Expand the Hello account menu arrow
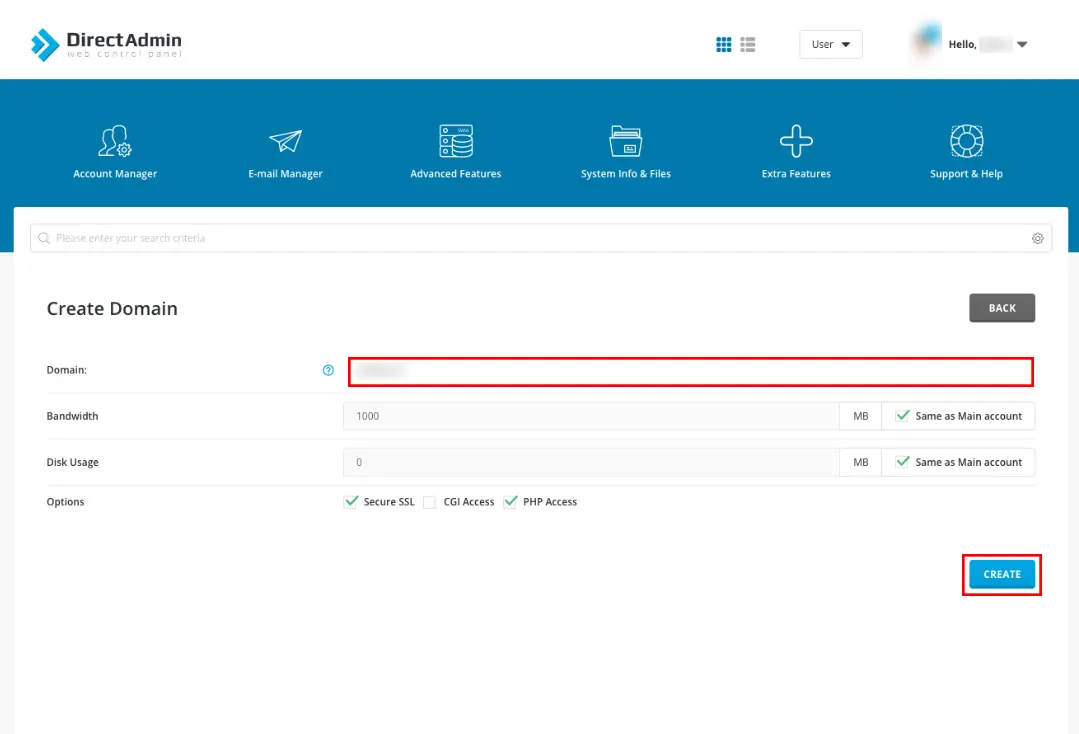This screenshot has width=1079, height=734. pyautogui.click(x=1022, y=45)
